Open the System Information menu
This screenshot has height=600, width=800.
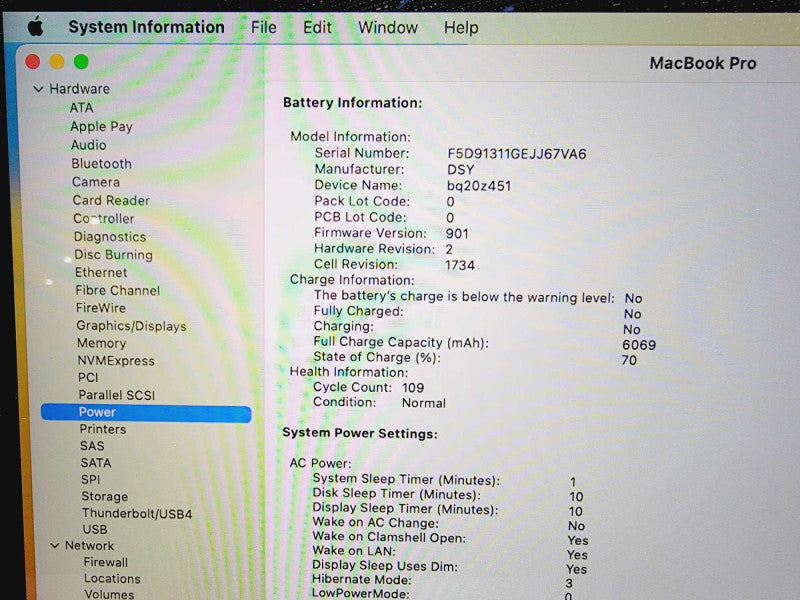coord(146,27)
